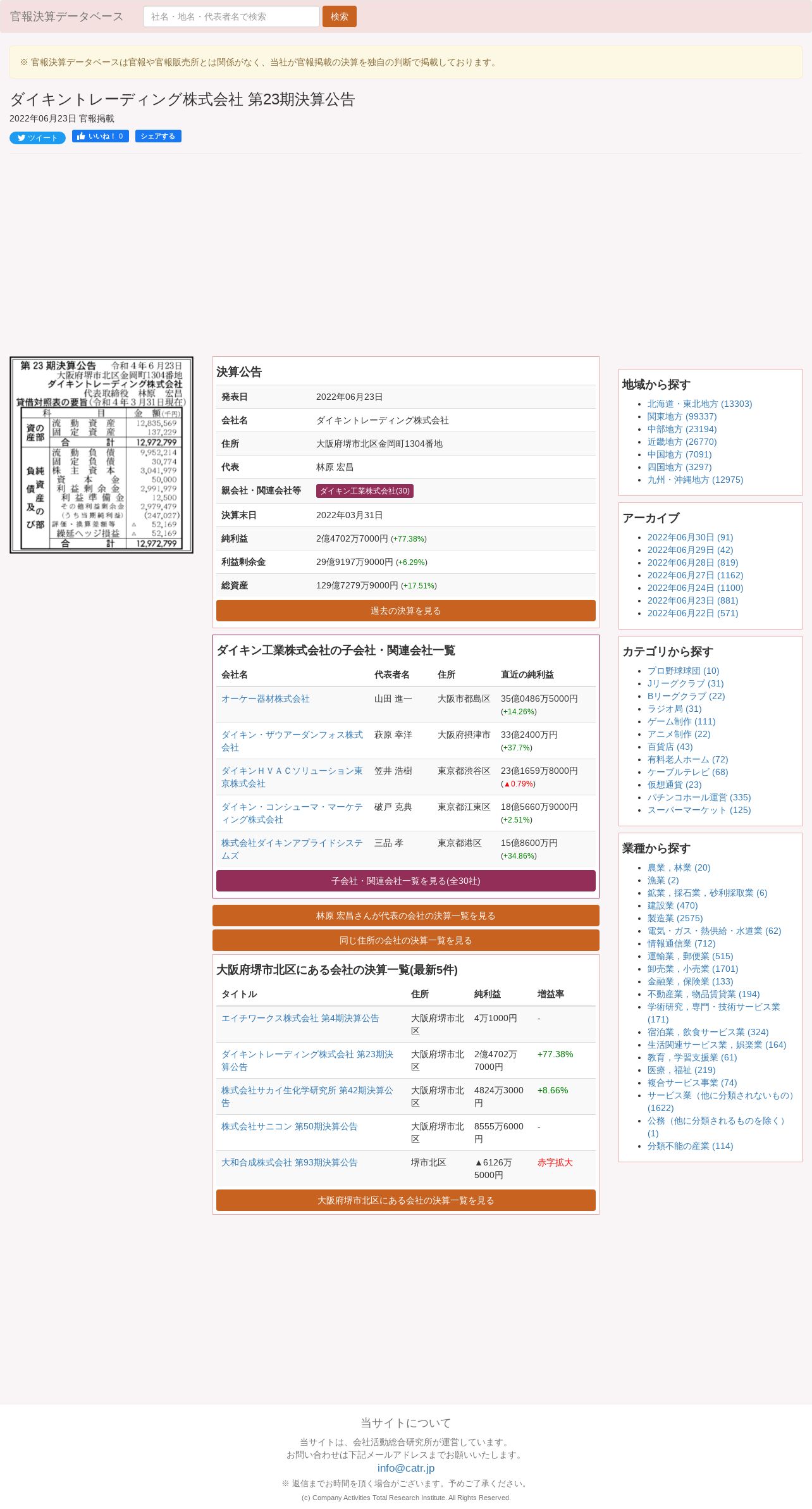Select 関東地方 (99337) region link
The image size is (812, 1509).
[x=682, y=416]
